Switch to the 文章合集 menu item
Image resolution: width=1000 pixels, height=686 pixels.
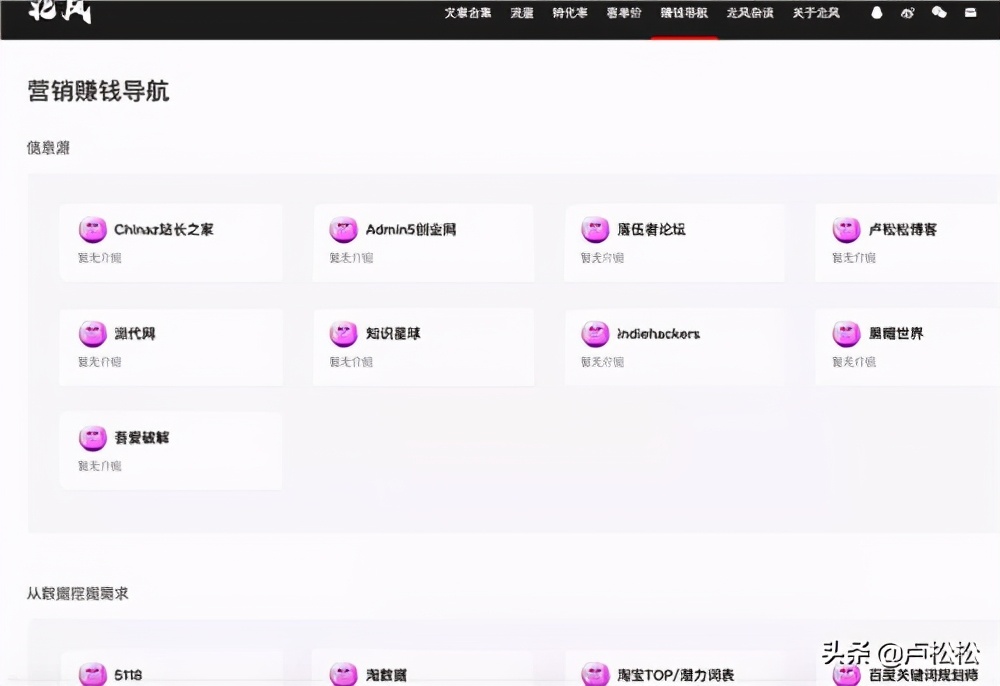[x=467, y=13]
